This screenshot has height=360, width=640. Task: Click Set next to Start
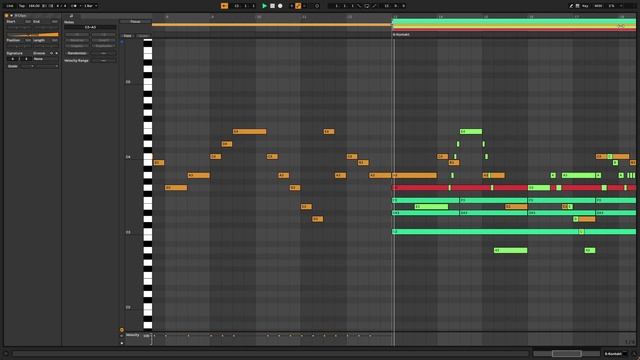28,21
